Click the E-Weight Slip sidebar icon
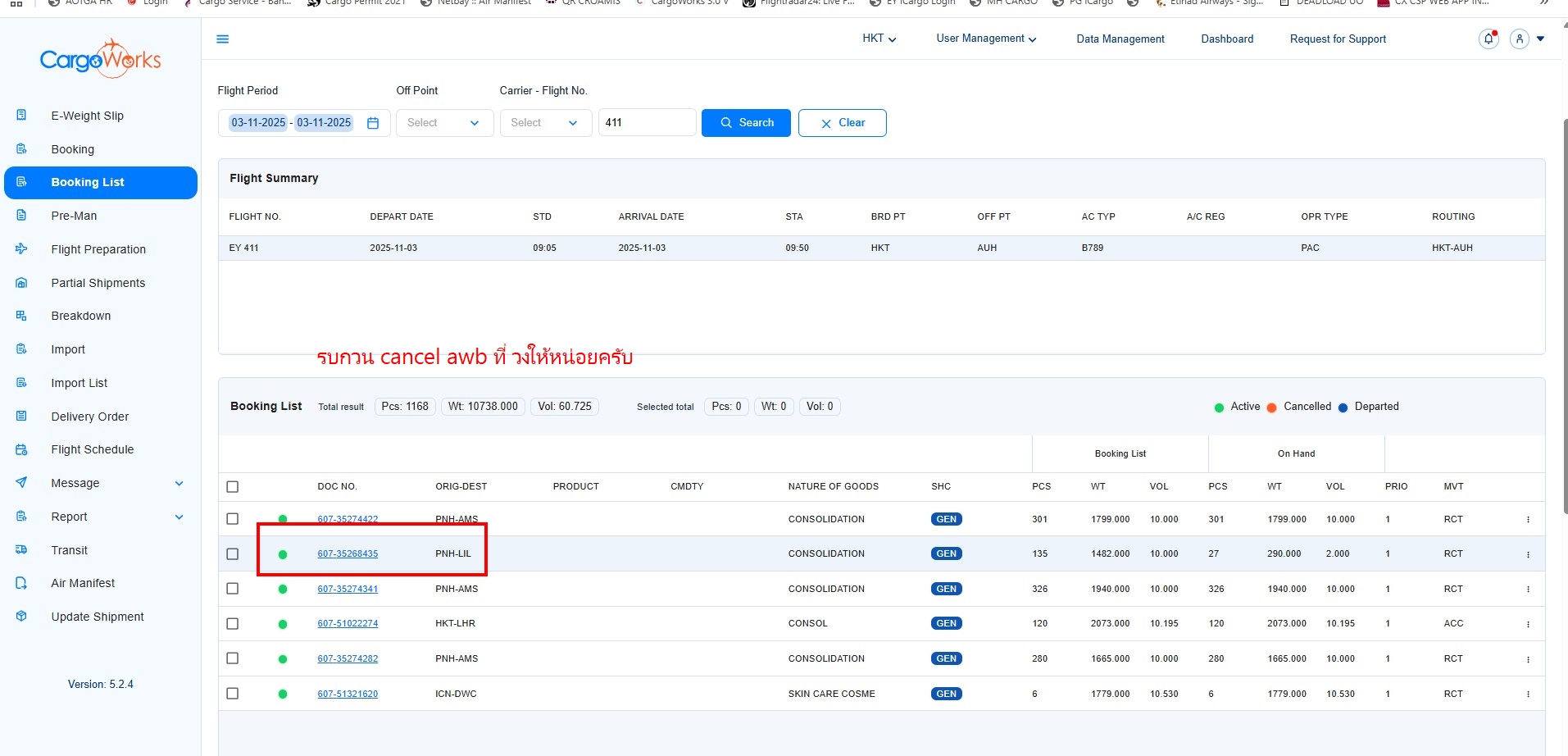Viewport: 1568px width, 756px height. [x=22, y=116]
